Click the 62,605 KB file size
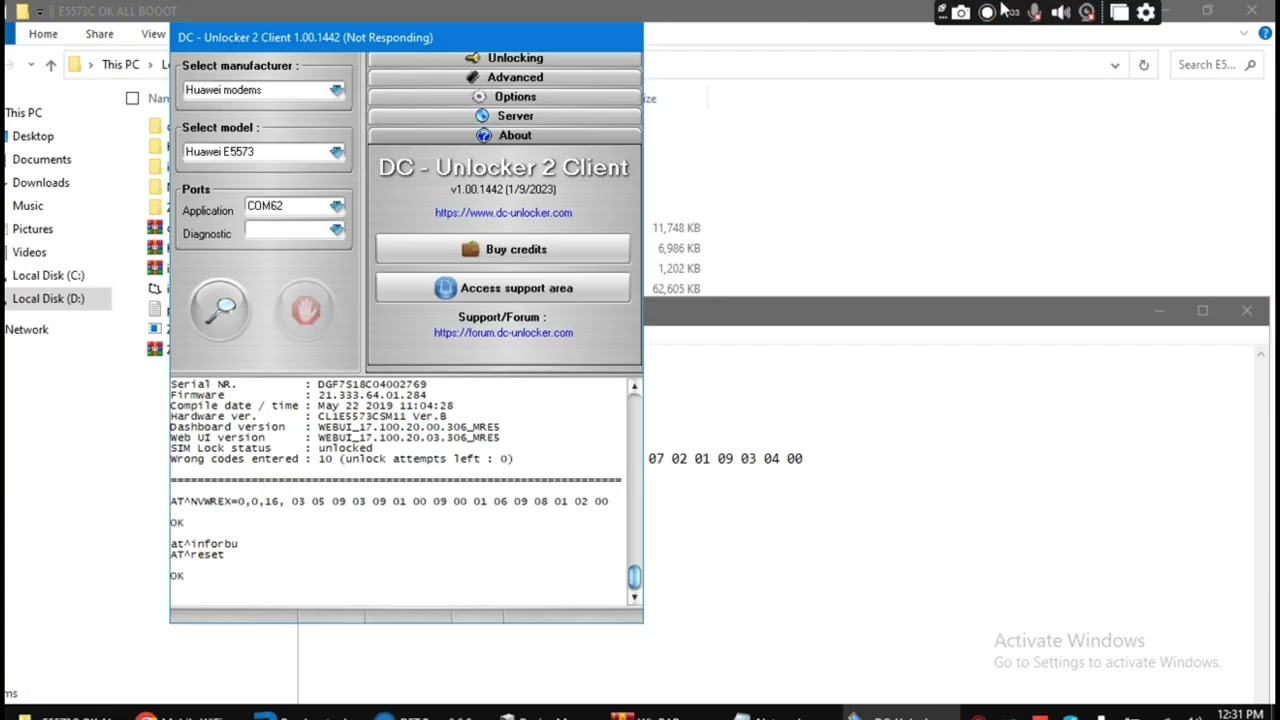1280x720 pixels. [677, 288]
